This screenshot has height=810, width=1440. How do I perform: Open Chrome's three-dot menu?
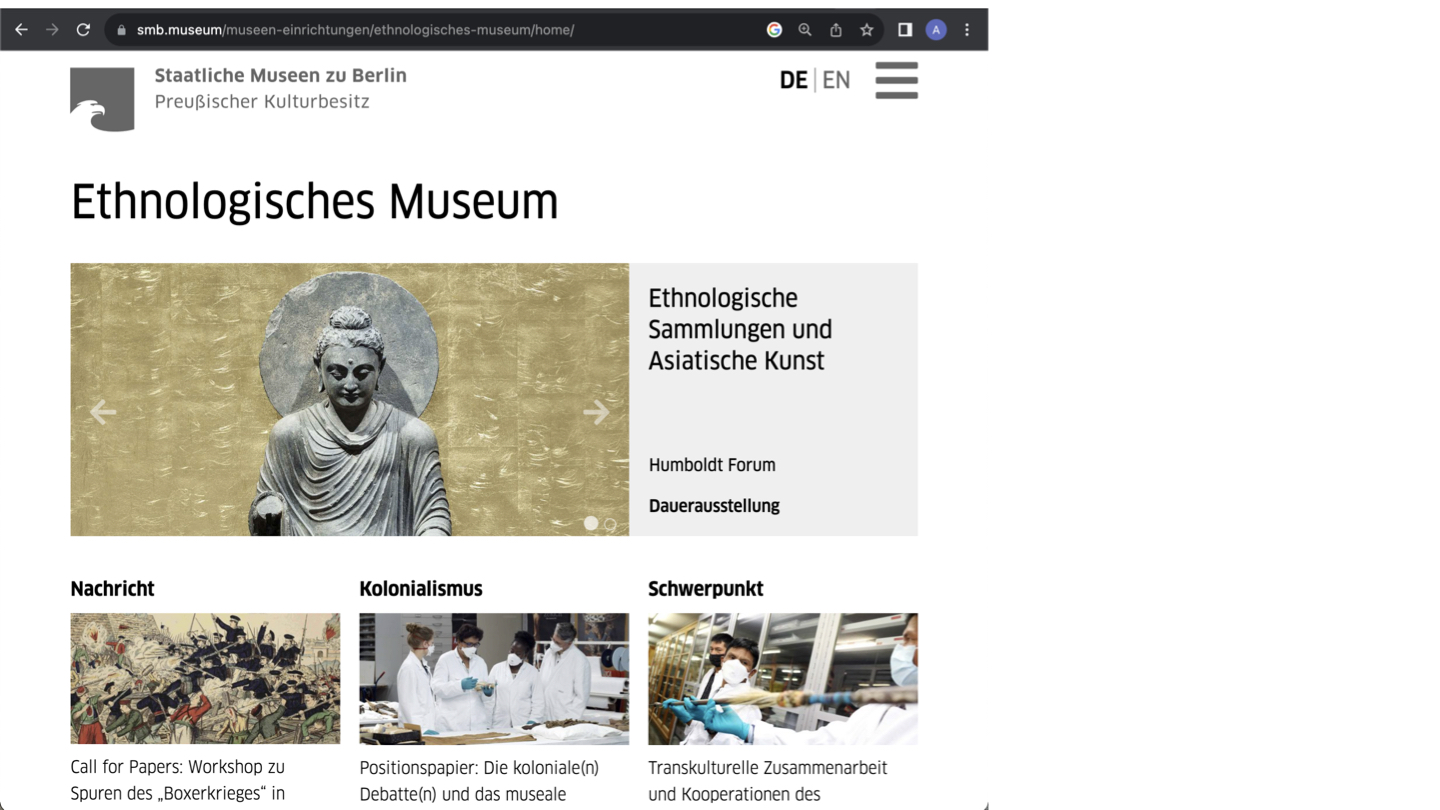pyautogui.click(x=967, y=30)
